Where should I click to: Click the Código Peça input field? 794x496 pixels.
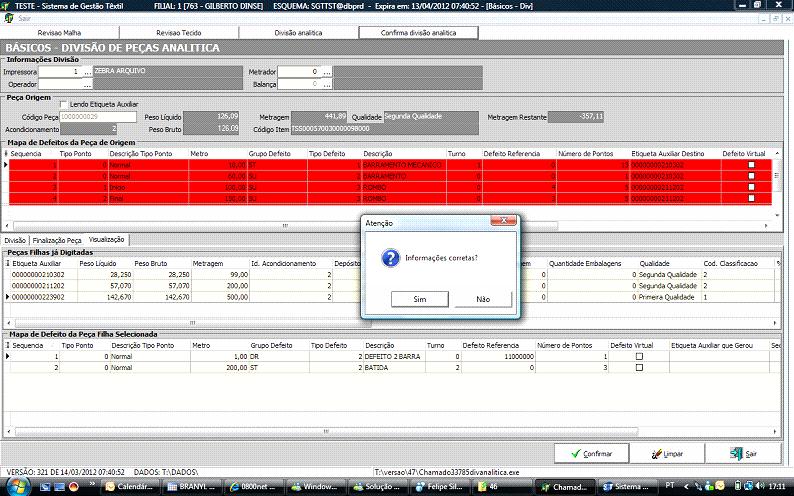(x=98, y=117)
